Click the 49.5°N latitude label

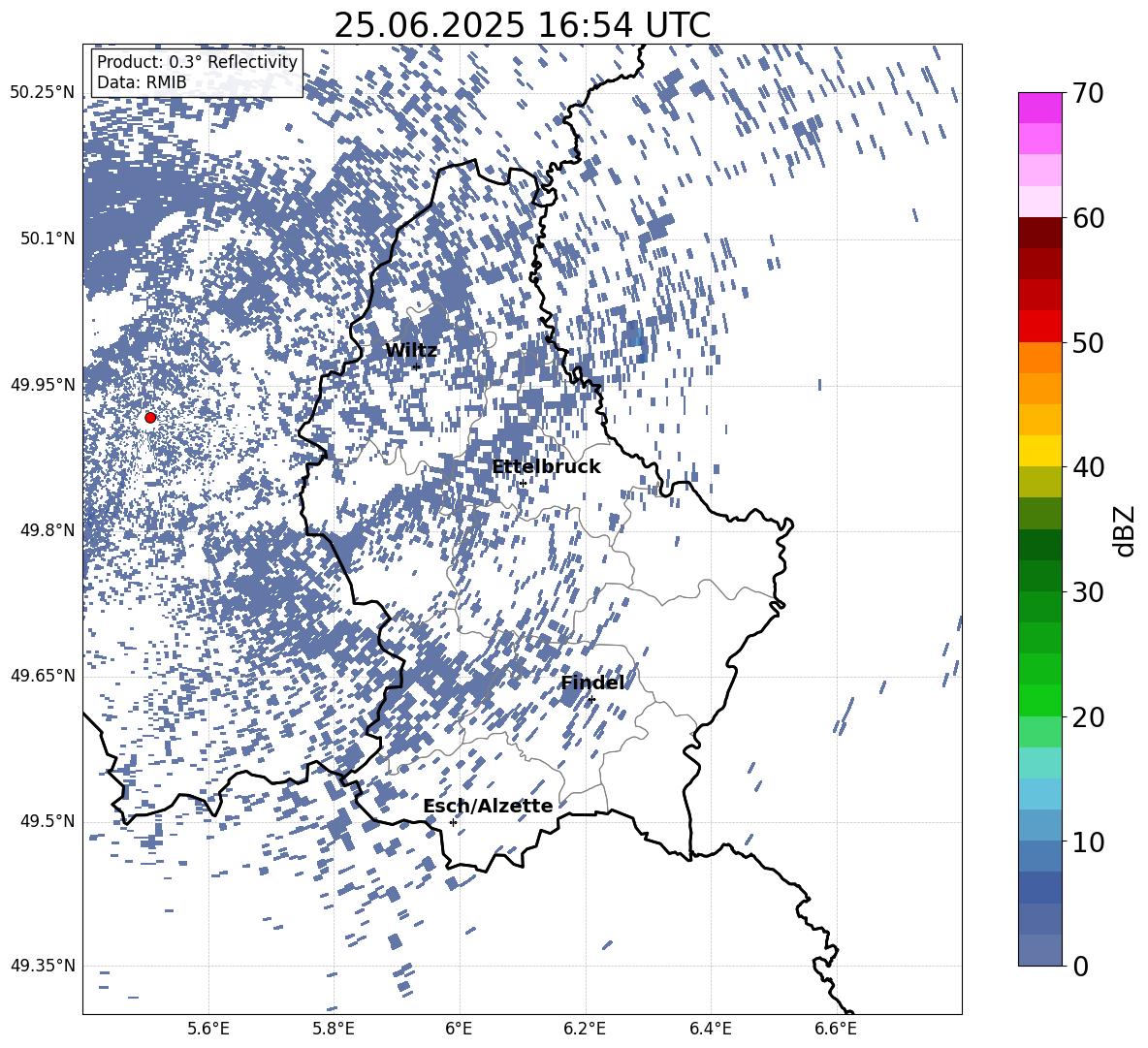48,821
